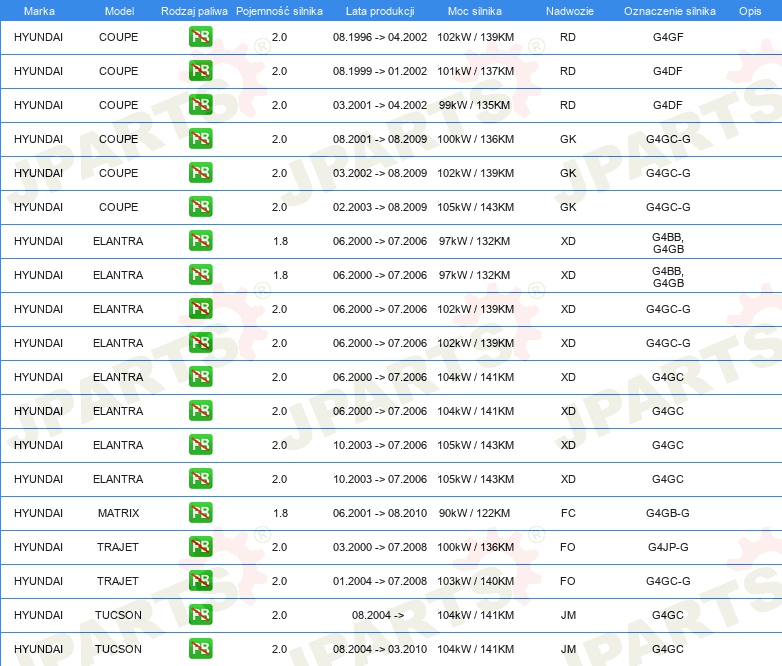Click the power value '90kW / 122KM'
This screenshot has height=666, width=782.
pyautogui.click(x=474, y=513)
